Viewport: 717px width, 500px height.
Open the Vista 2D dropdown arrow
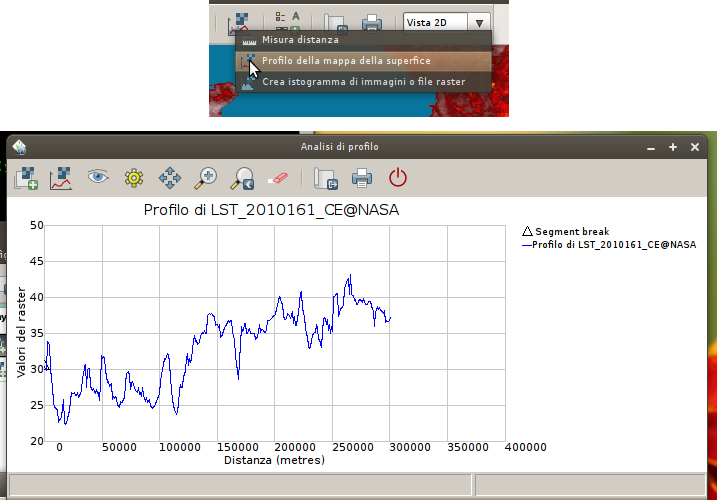tap(479, 23)
